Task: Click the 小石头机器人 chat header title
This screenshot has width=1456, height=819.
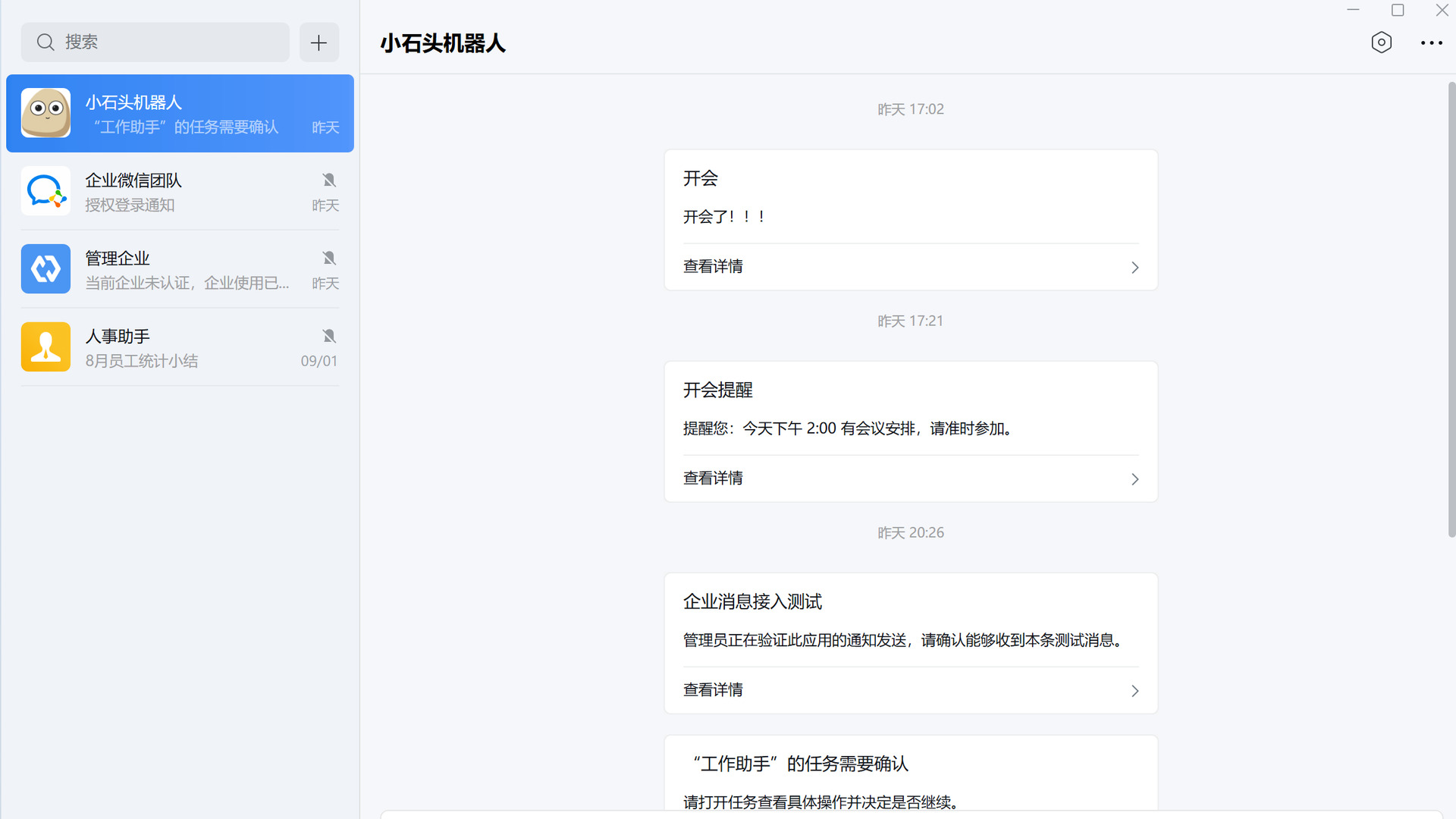Action: coord(443,43)
